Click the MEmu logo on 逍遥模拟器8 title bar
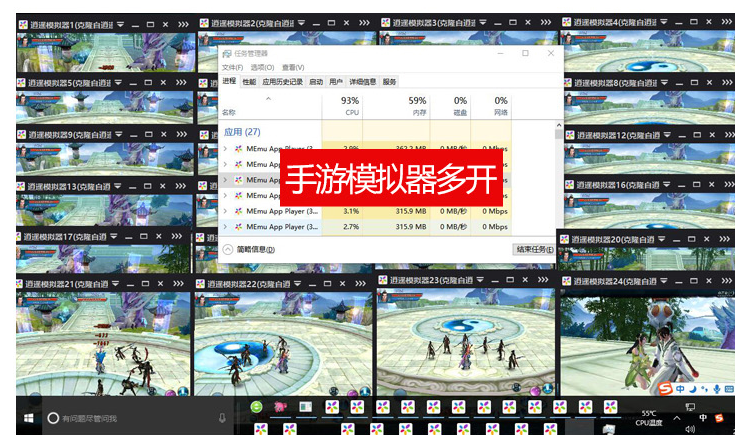 [568, 83]
